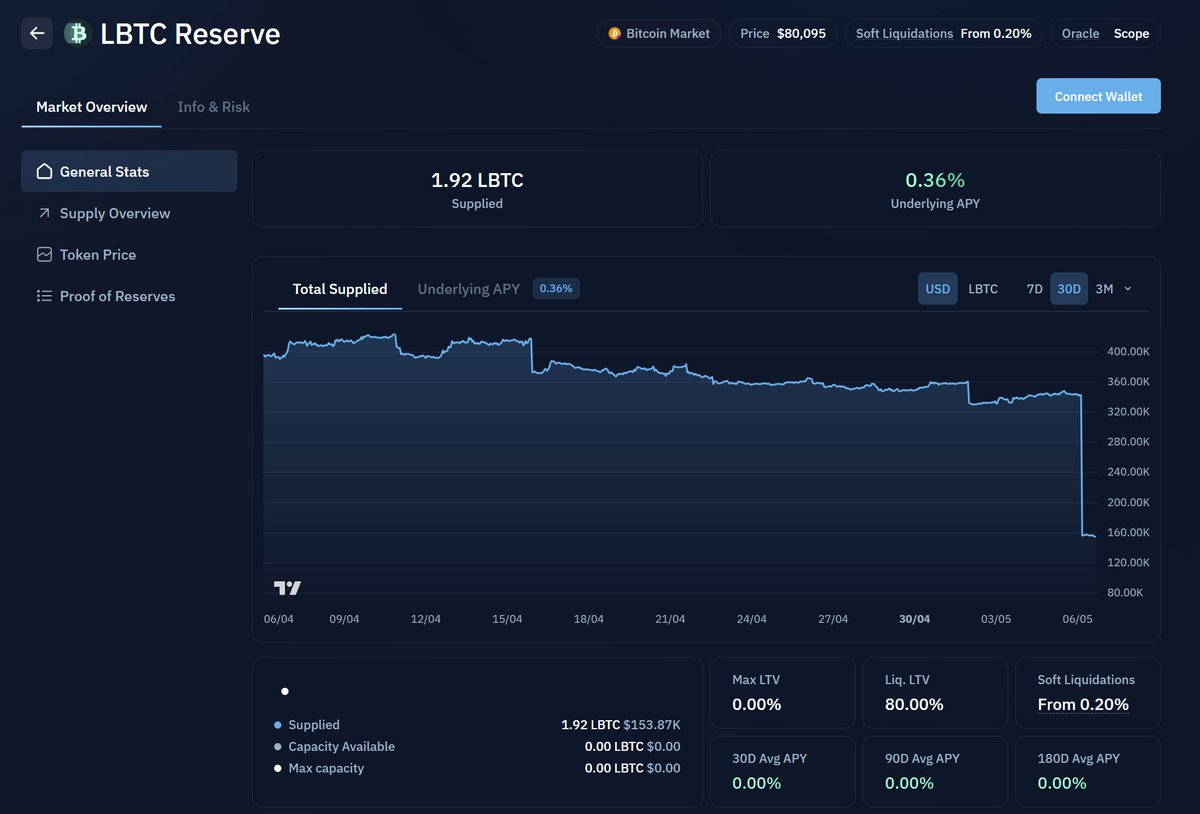This screenshot has height=814, width=1200.
Task: Click the Bitcoin Market pill
Action: pos(659,33)
